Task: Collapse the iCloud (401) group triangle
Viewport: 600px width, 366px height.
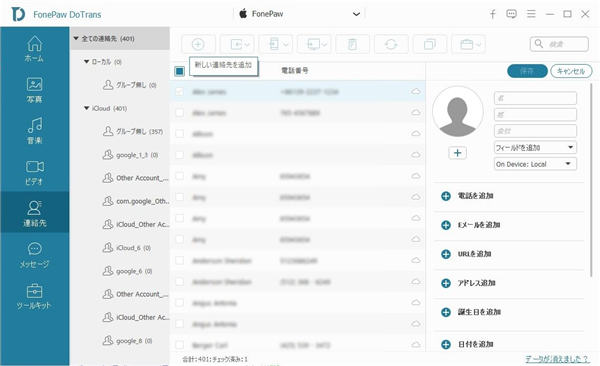Action: 86,108
